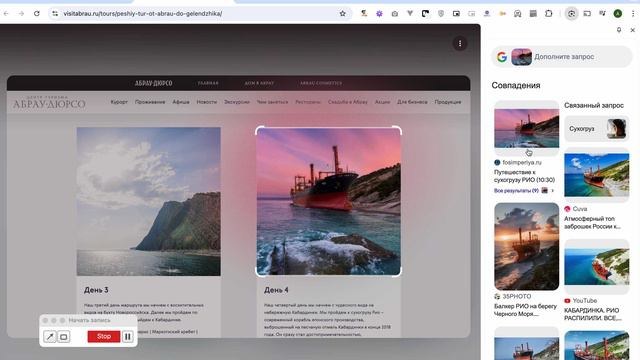Close the Google Lens side panel

tap(633, 30)
